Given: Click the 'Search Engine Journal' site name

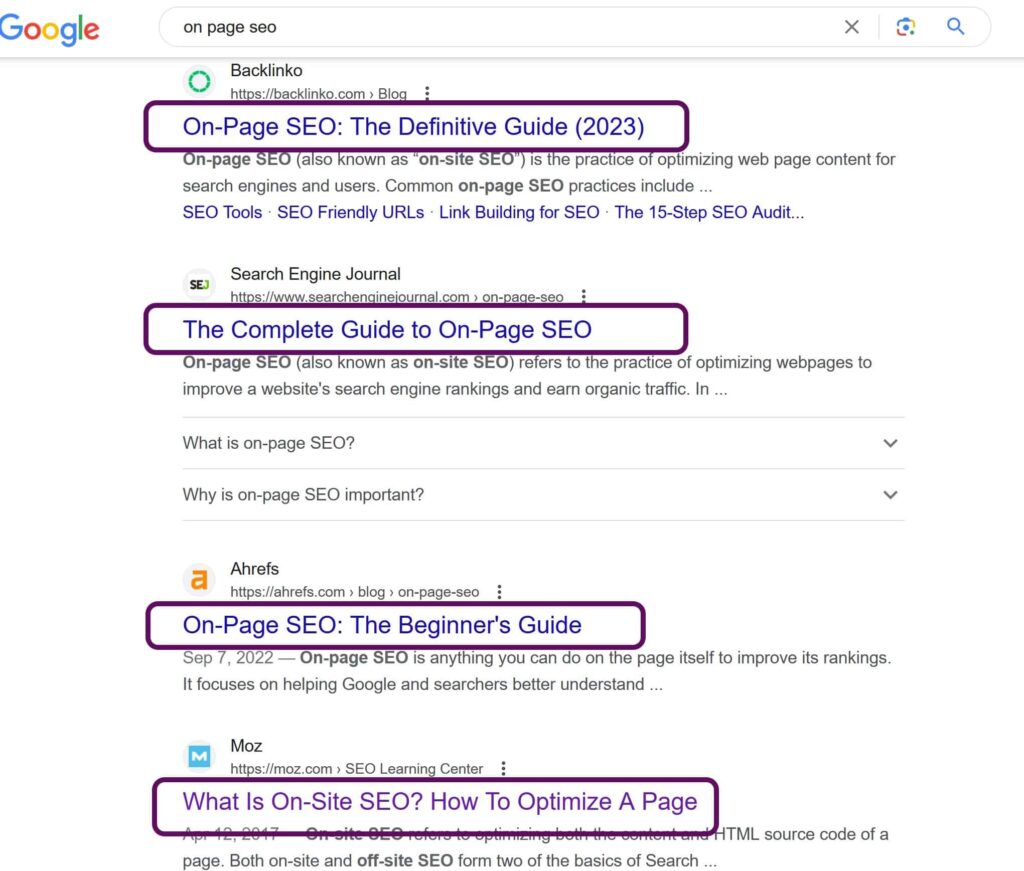Looking at the screenshot, I should (315, 274).
